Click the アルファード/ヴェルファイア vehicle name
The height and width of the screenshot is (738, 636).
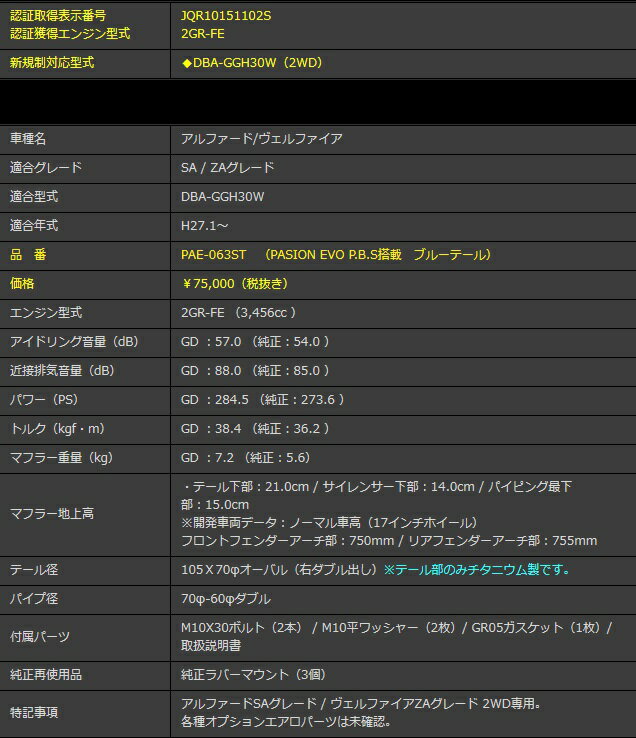coord(262,138)
